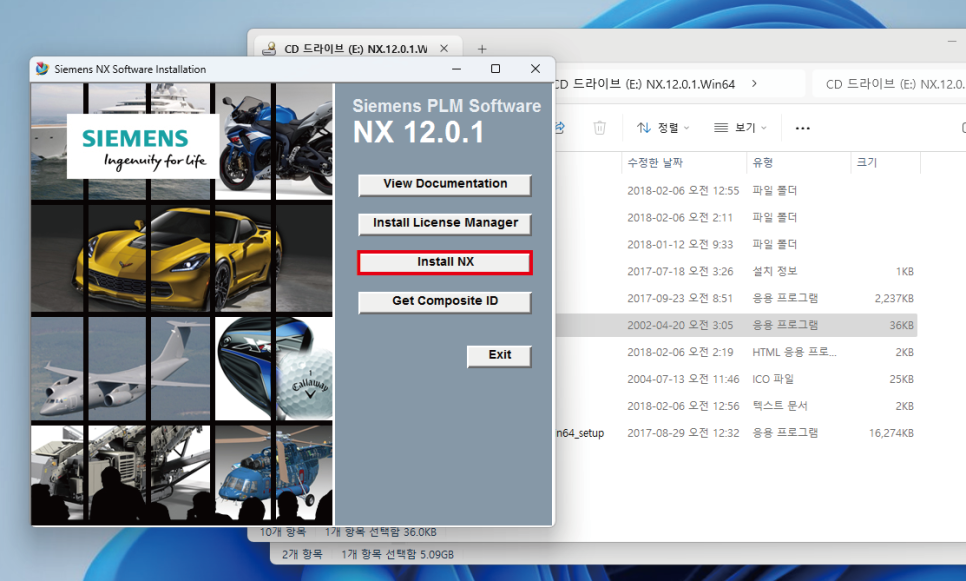Close the CD drive Explorer tab
The width and height of the screenshot is (966, 581).
coord(444,49)
